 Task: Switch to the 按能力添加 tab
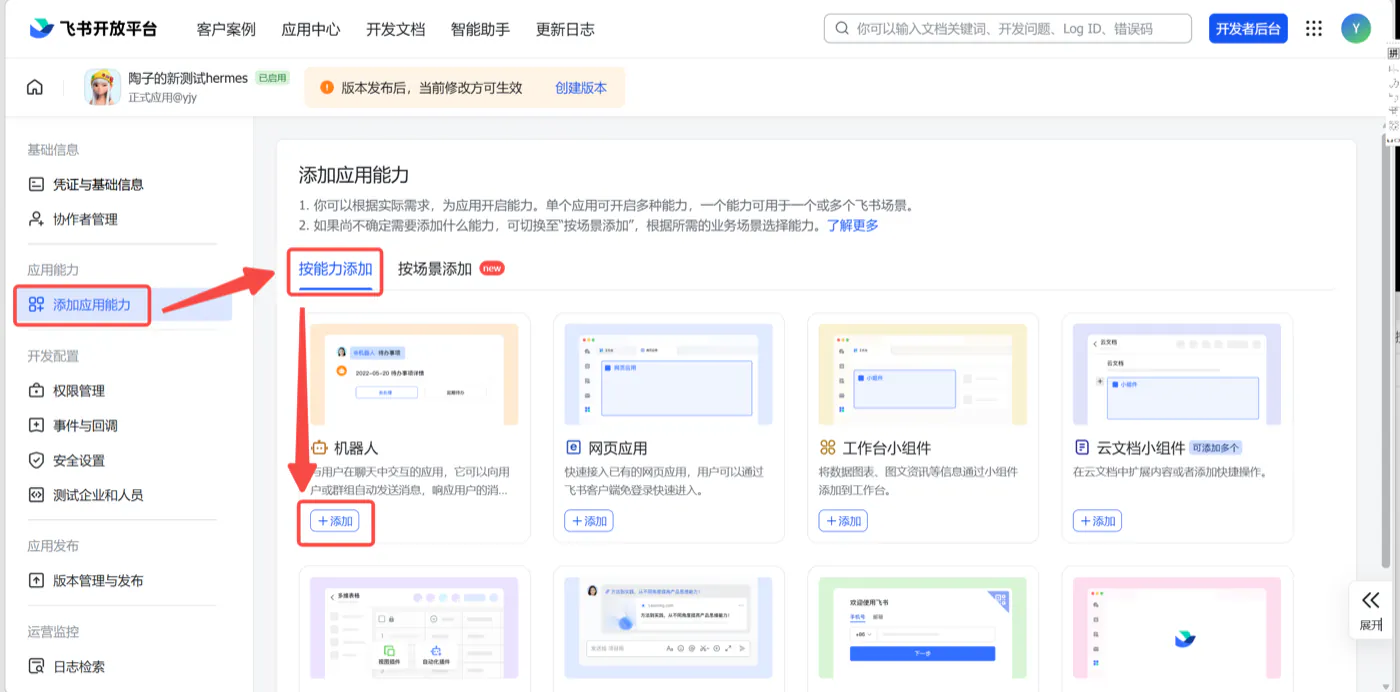[336, 269]
